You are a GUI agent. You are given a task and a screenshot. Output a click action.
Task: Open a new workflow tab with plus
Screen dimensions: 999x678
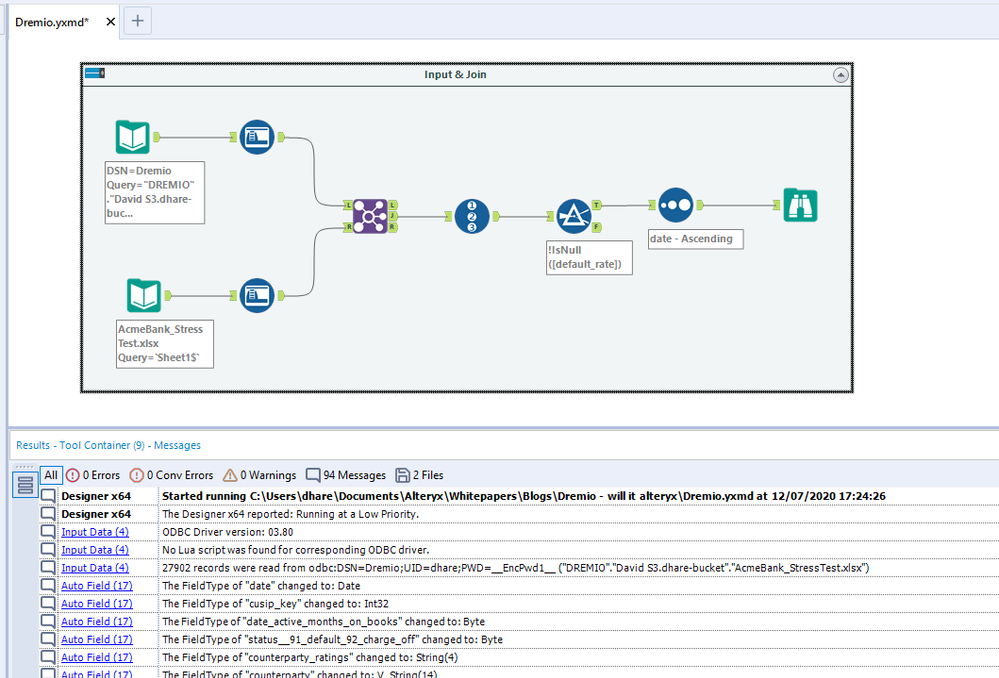click(x=138, y=21)
